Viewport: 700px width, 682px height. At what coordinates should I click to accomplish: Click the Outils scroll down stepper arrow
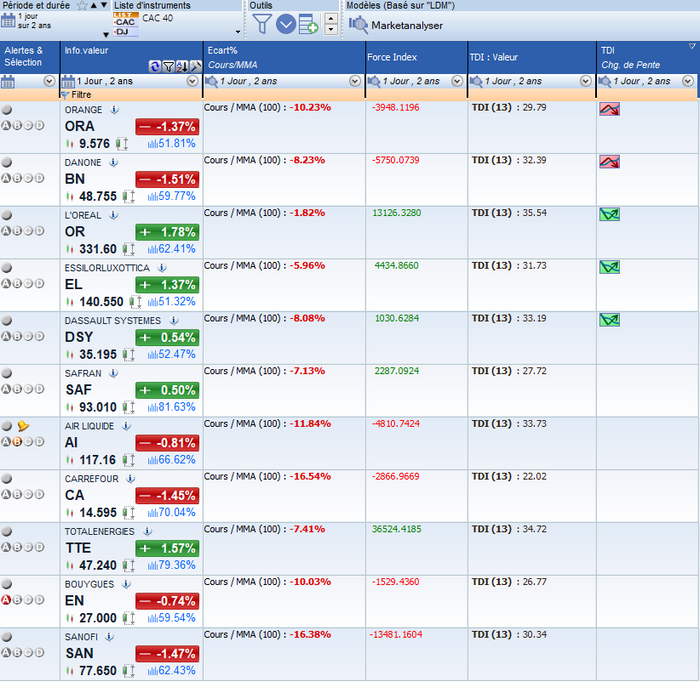pyautogui.click(x=331, y=29)
